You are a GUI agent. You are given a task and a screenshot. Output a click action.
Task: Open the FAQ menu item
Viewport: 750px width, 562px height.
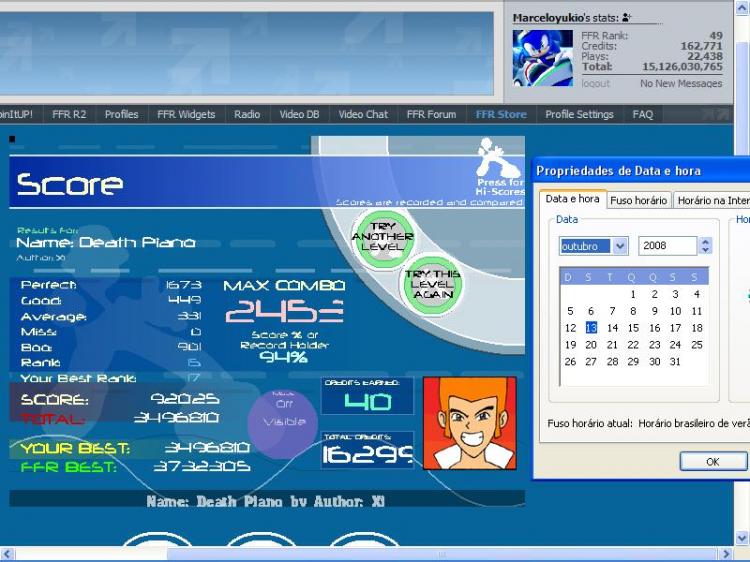tap(642, 114)
